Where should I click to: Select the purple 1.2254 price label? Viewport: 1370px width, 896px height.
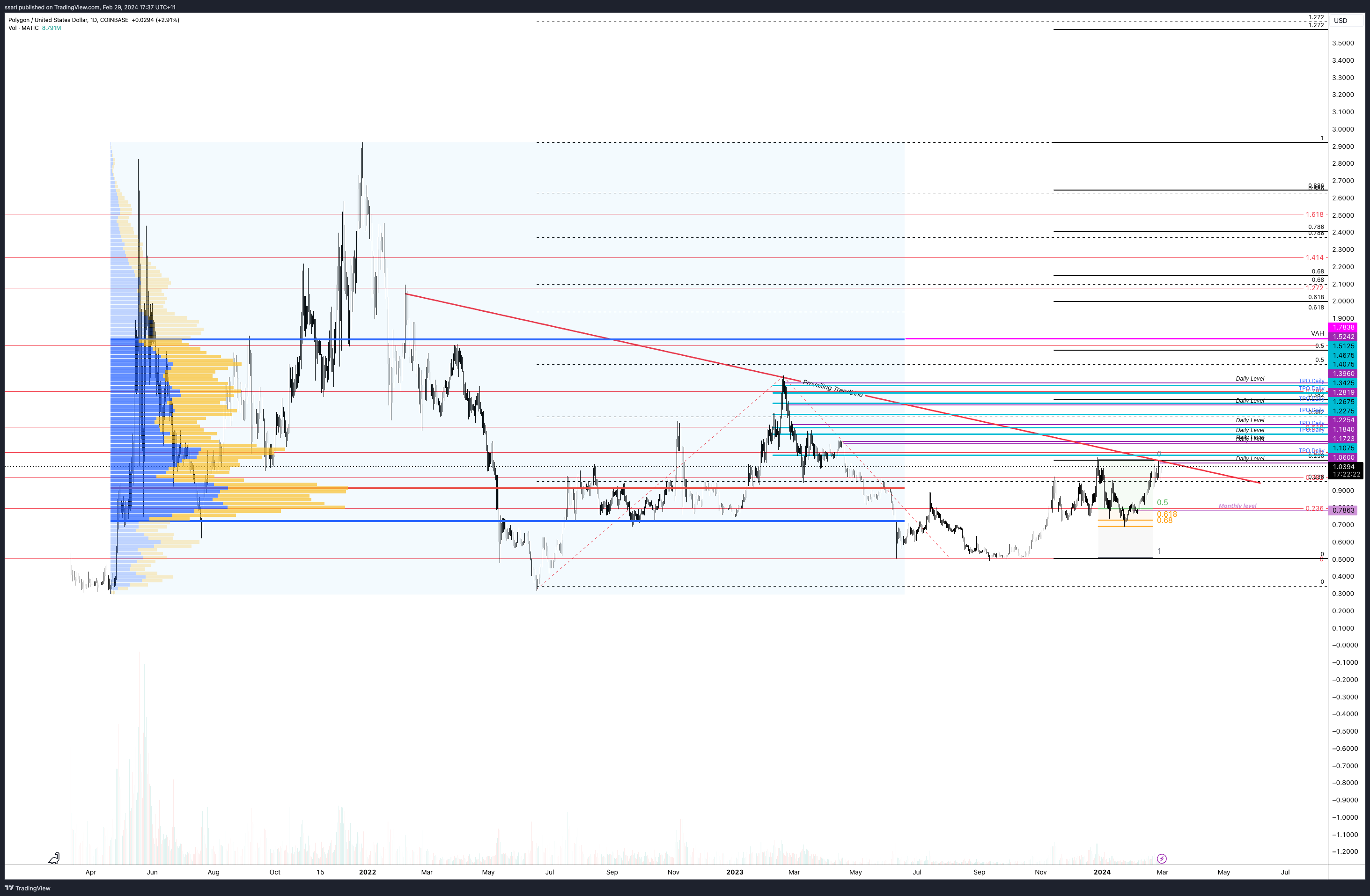click(1343, 420)
